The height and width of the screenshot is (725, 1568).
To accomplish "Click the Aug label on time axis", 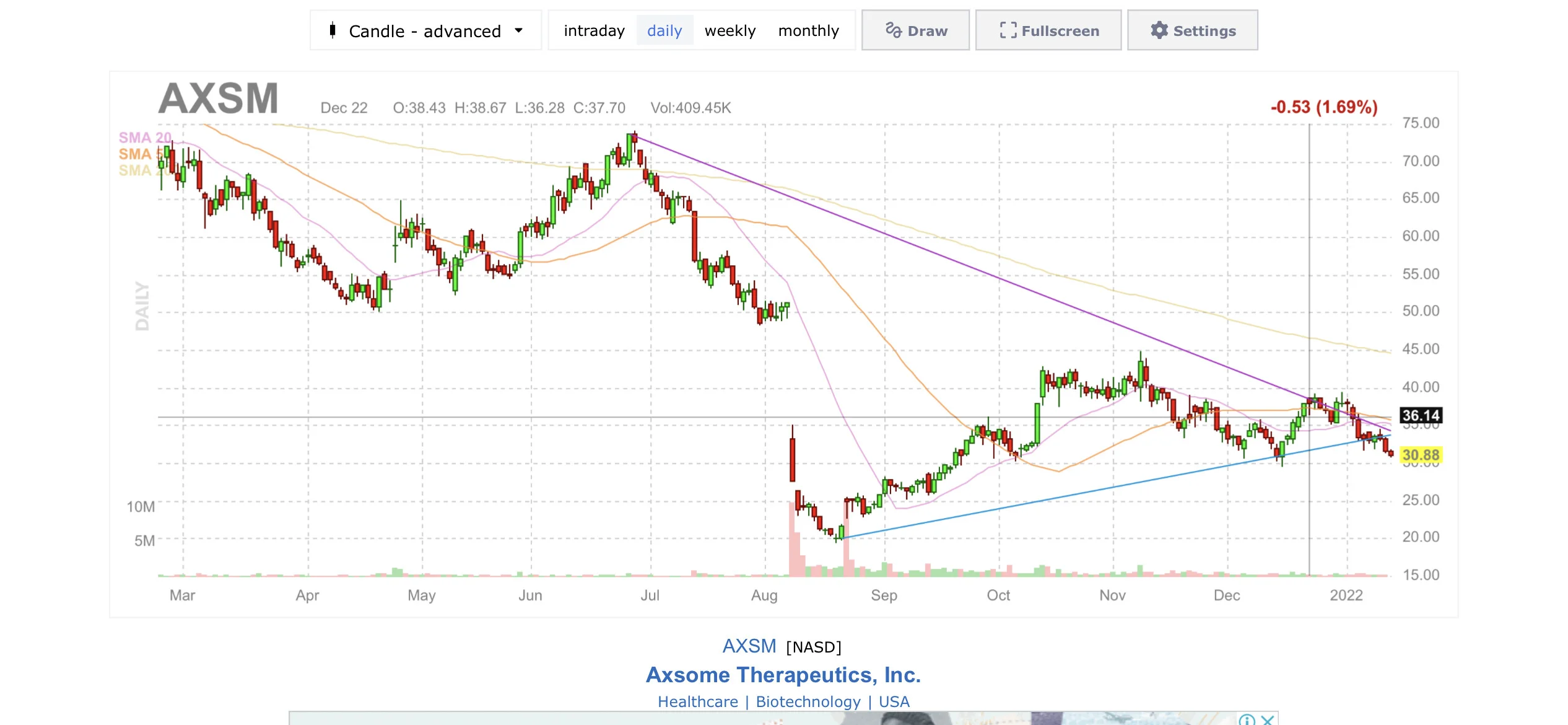I will 764,595.
